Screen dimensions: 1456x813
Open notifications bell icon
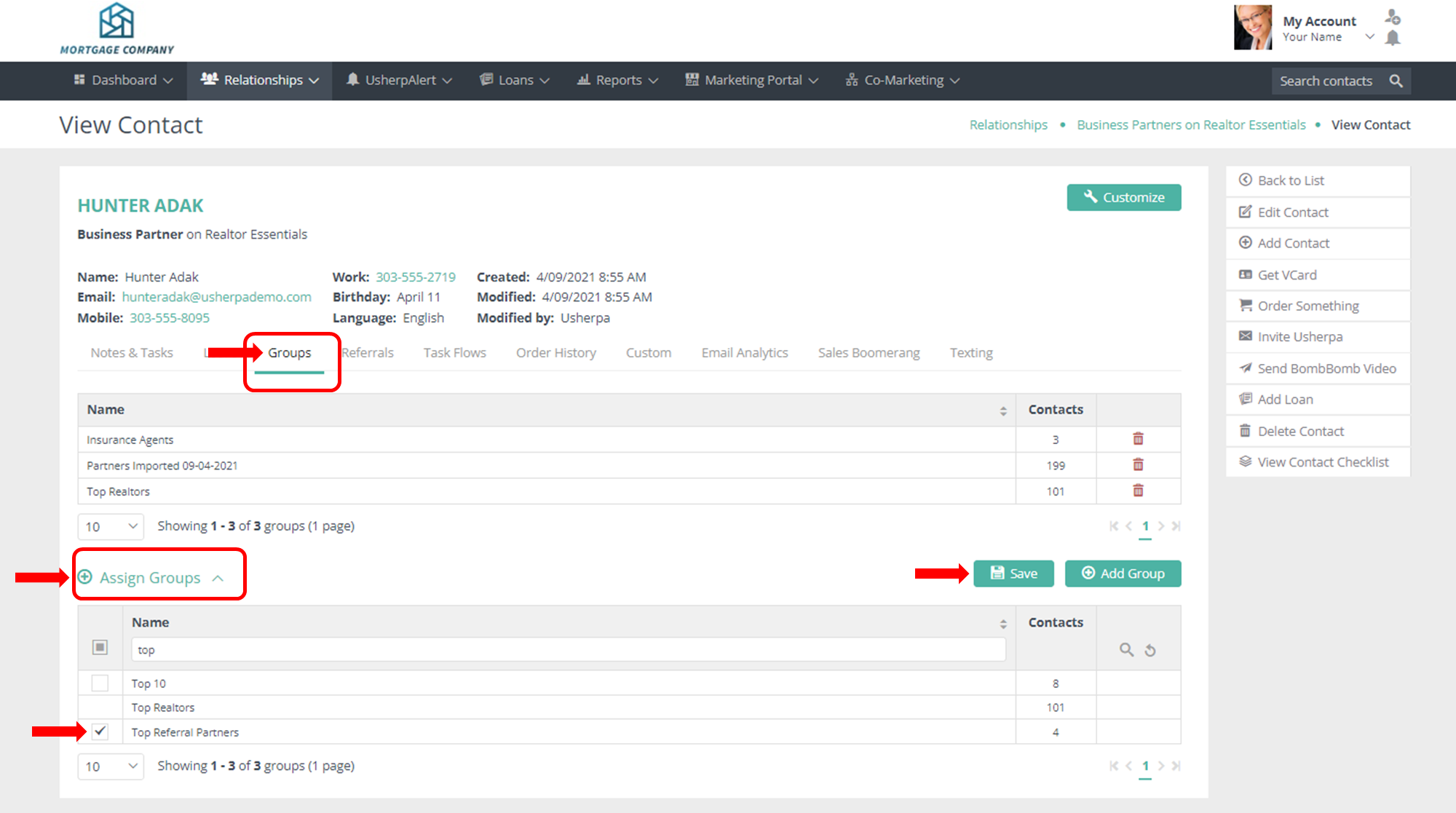pos(1393,39)
